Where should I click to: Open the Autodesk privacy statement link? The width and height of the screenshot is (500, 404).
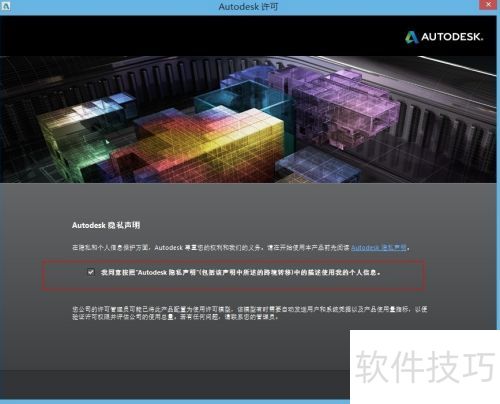[379, 247]
